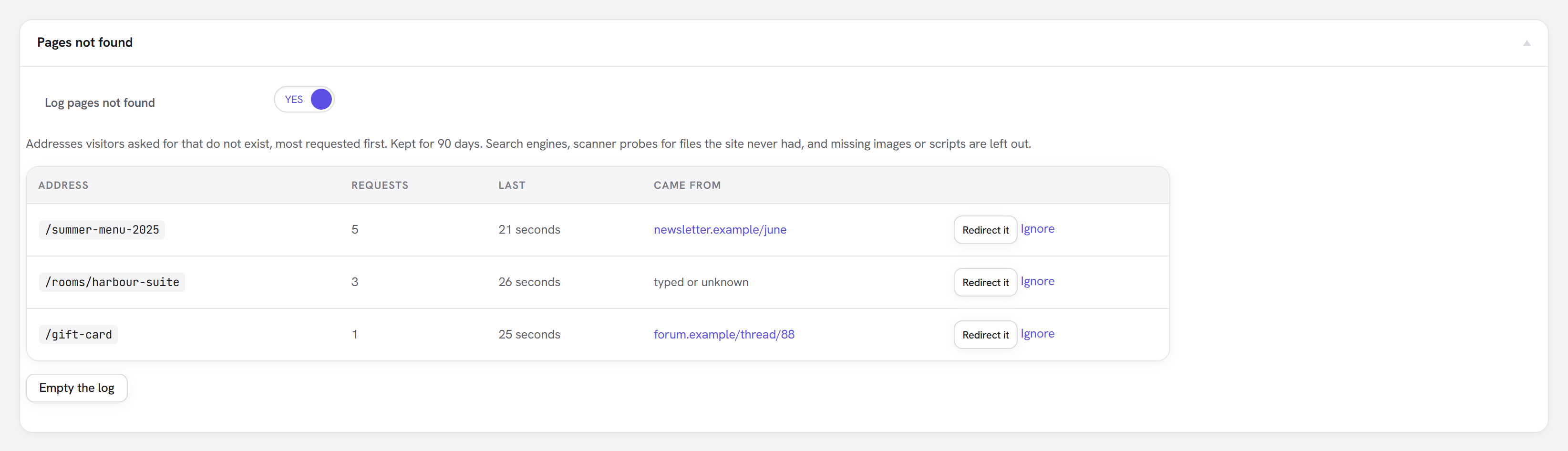Redirect the /gift-card address
The height and width of the screenshot is (451, 1568).
point(985,335)
